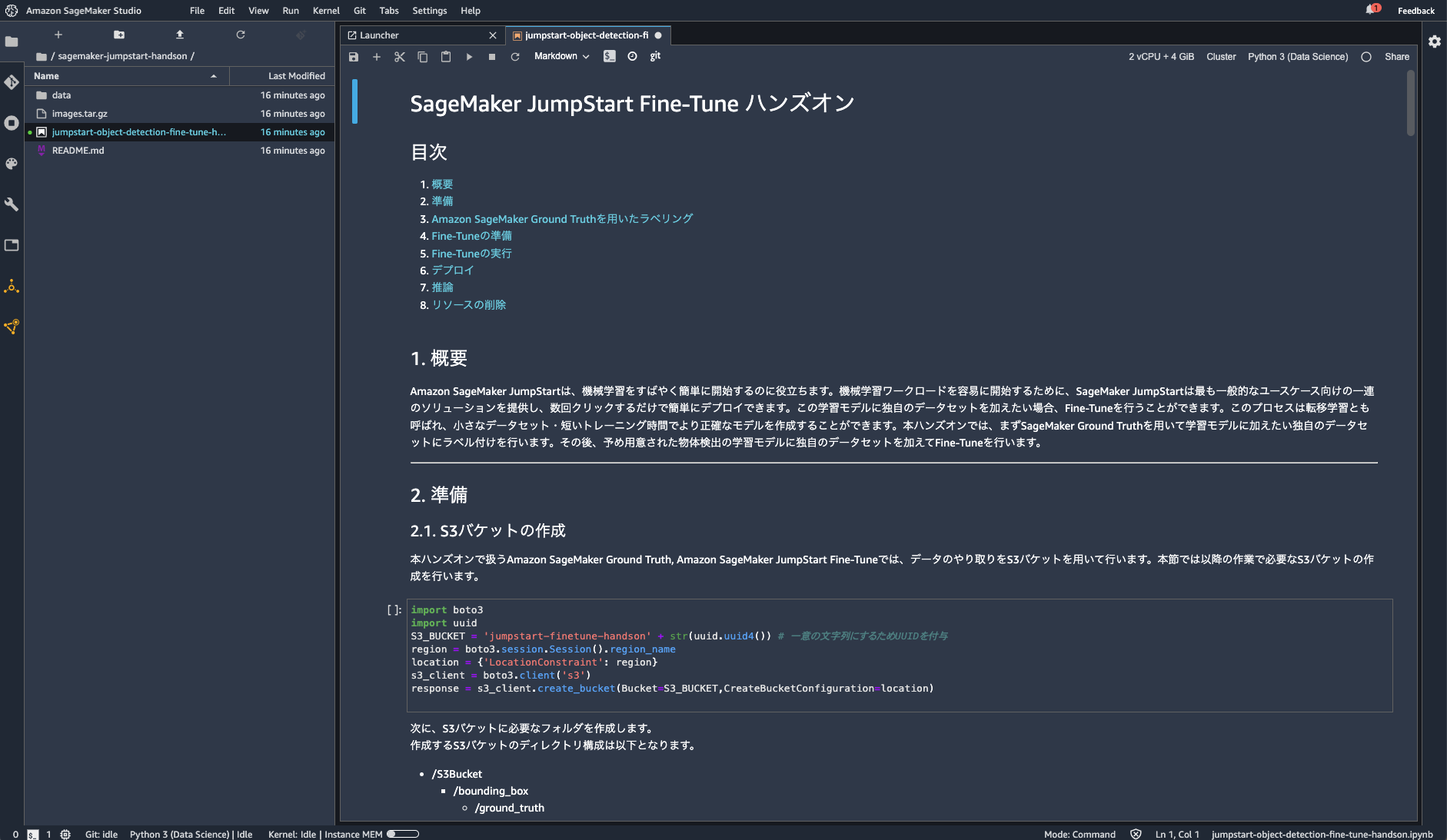Screen dimensions: 1447x840
Task: Open Running Terminals and Kernels sidebar icon
Action: [12, 123]
